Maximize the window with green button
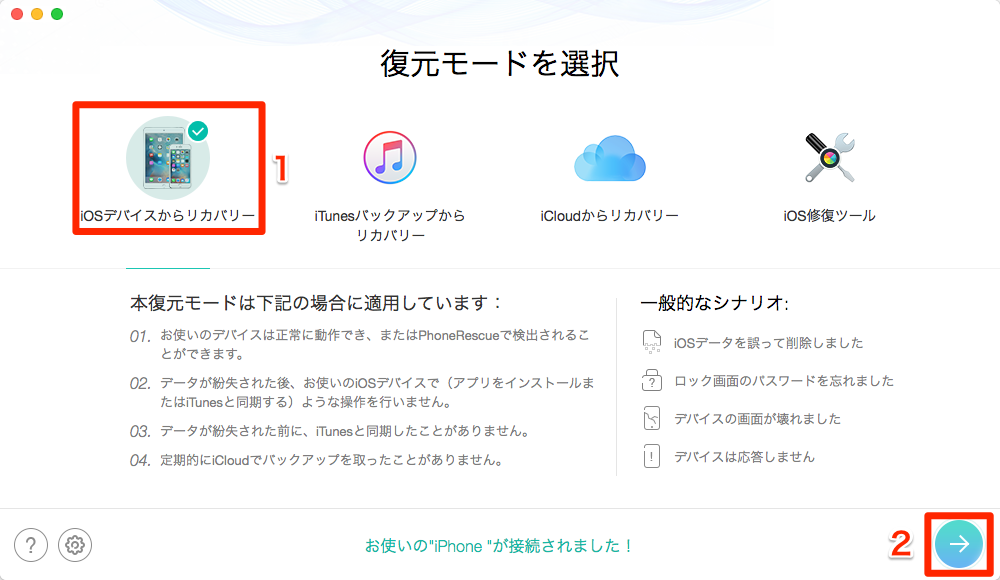Image resolution: width=1000 pixels, height=580 pixels. (57, 14)
